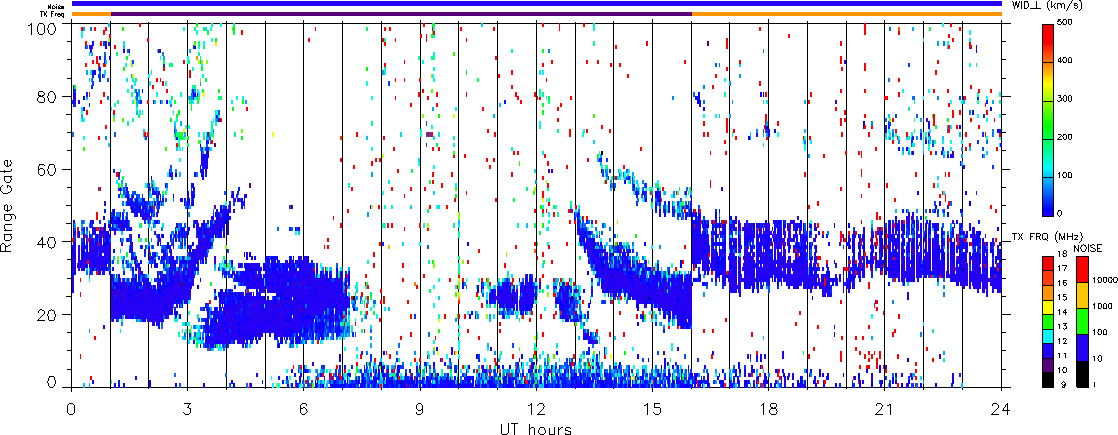Select the x-axis tick label "3"

(x=188, y=409)
